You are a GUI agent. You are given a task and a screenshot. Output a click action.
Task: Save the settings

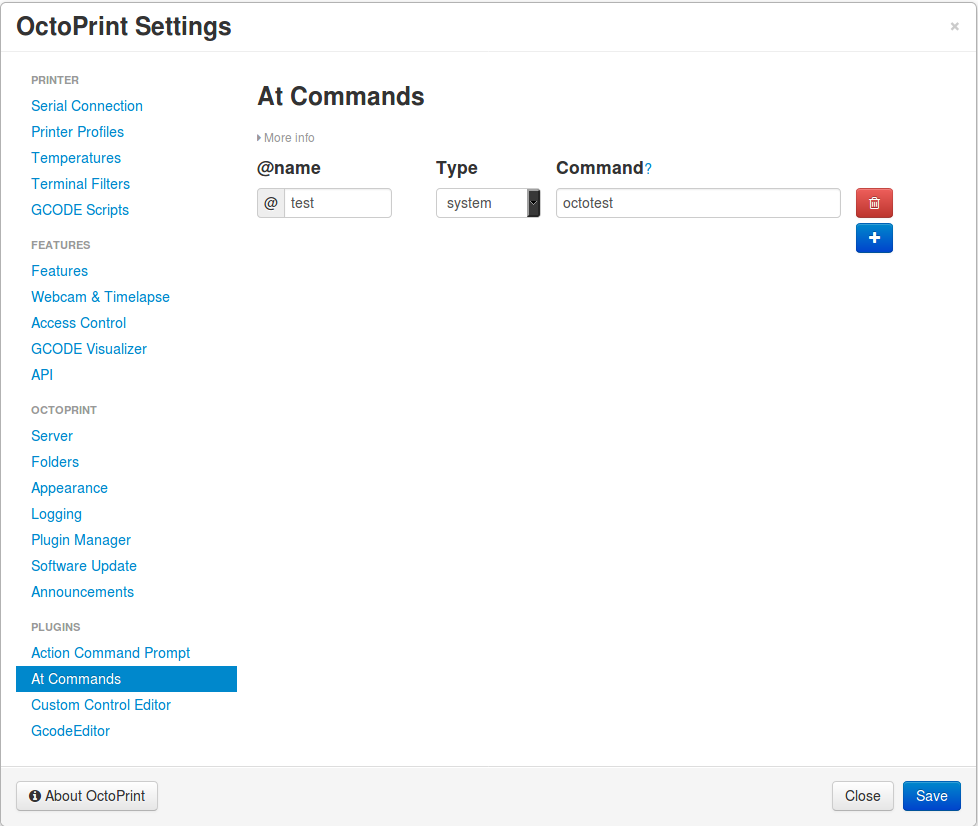931,795
